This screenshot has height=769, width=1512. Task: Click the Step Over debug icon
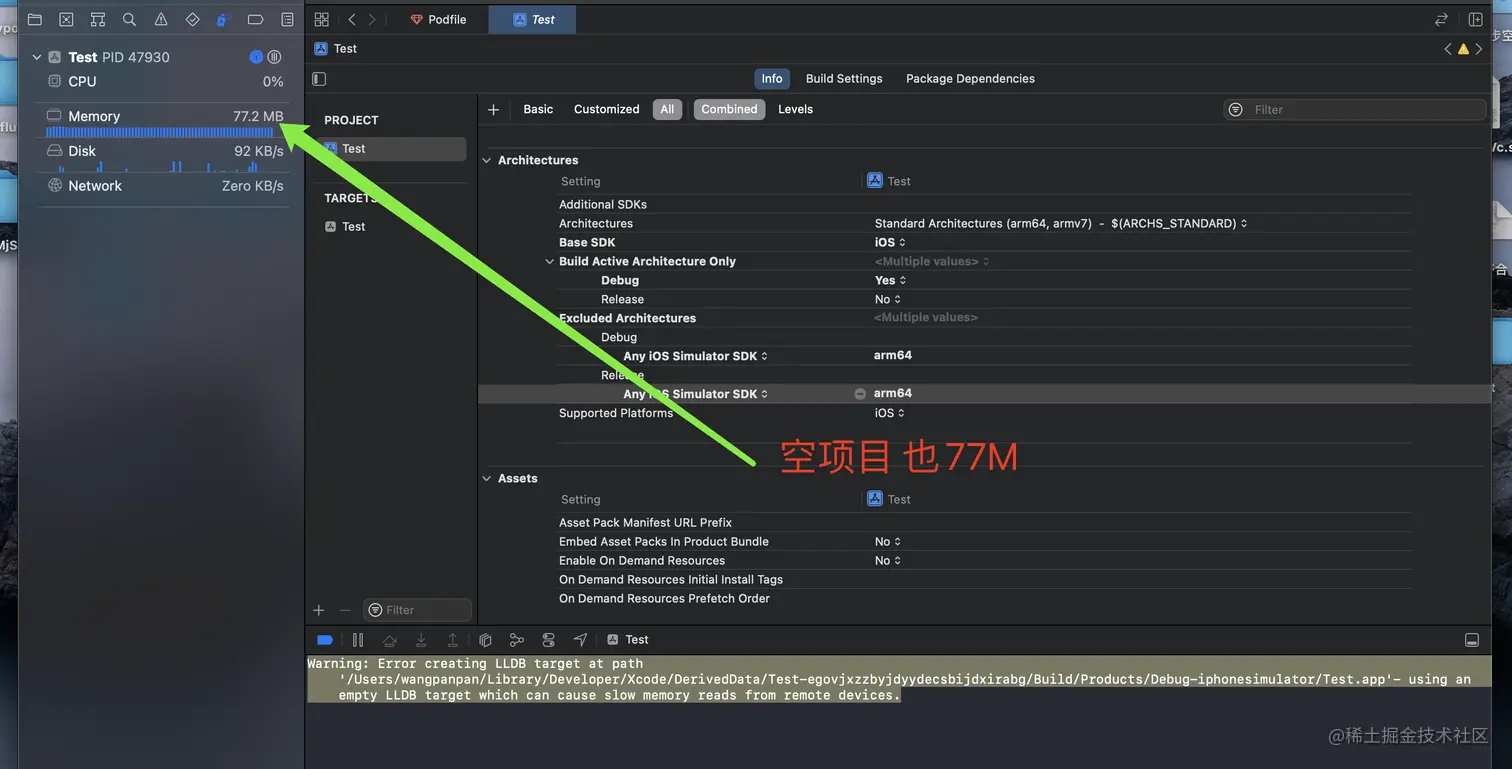click(390, 640)
